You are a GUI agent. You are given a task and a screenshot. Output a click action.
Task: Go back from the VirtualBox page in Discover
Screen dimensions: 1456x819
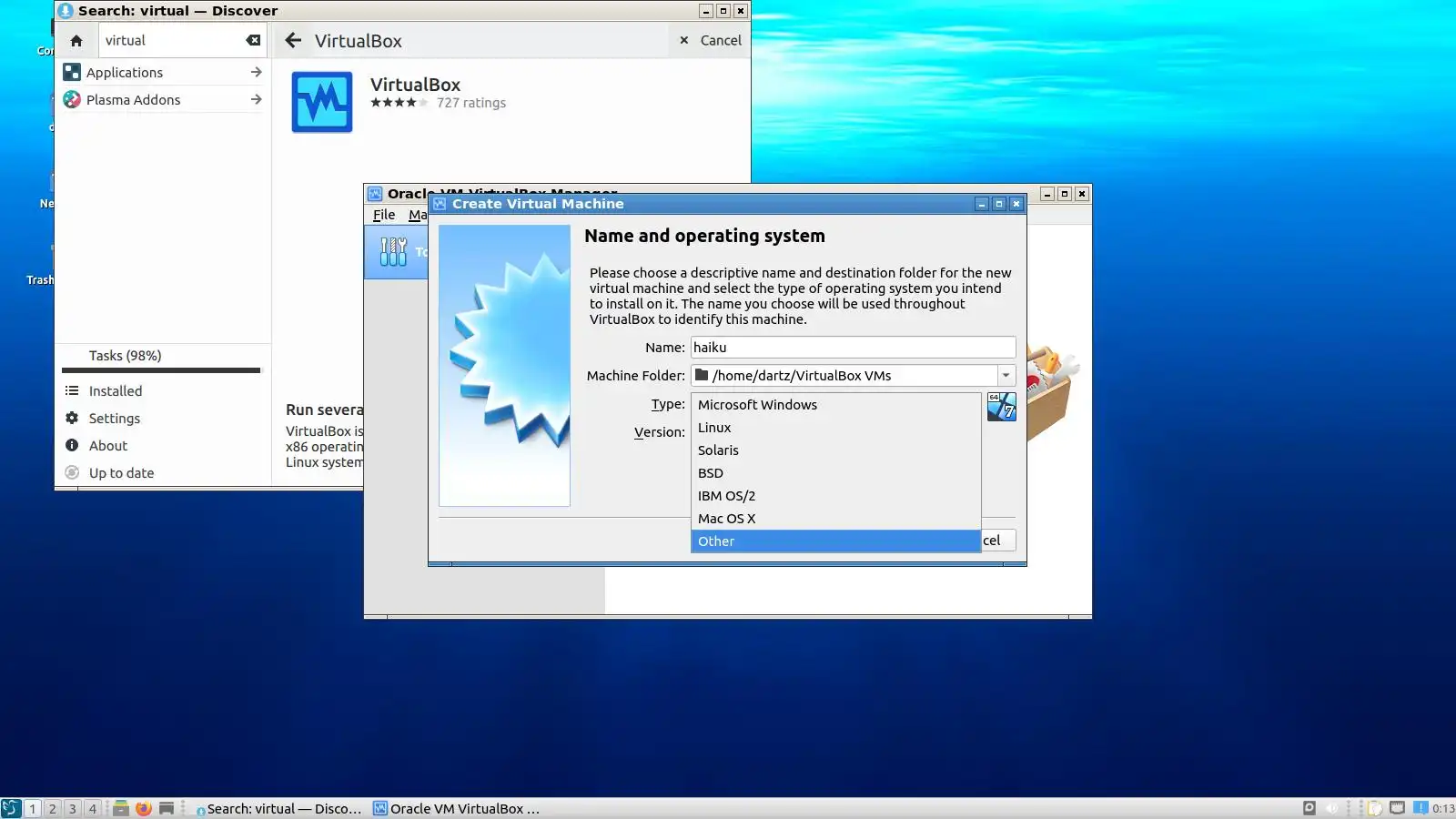(x=293, y=40)
